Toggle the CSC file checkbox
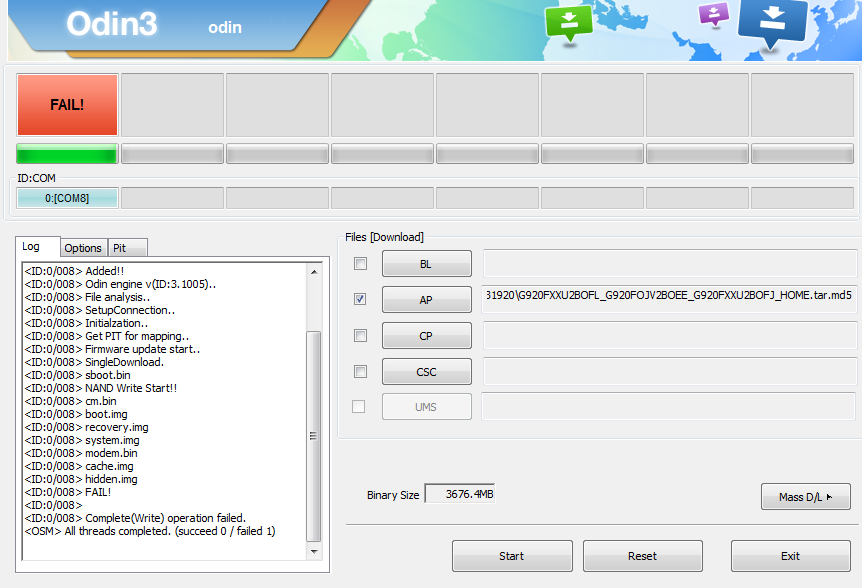The width and height of the screenshot is (862, 588). [x=361, y=372]
